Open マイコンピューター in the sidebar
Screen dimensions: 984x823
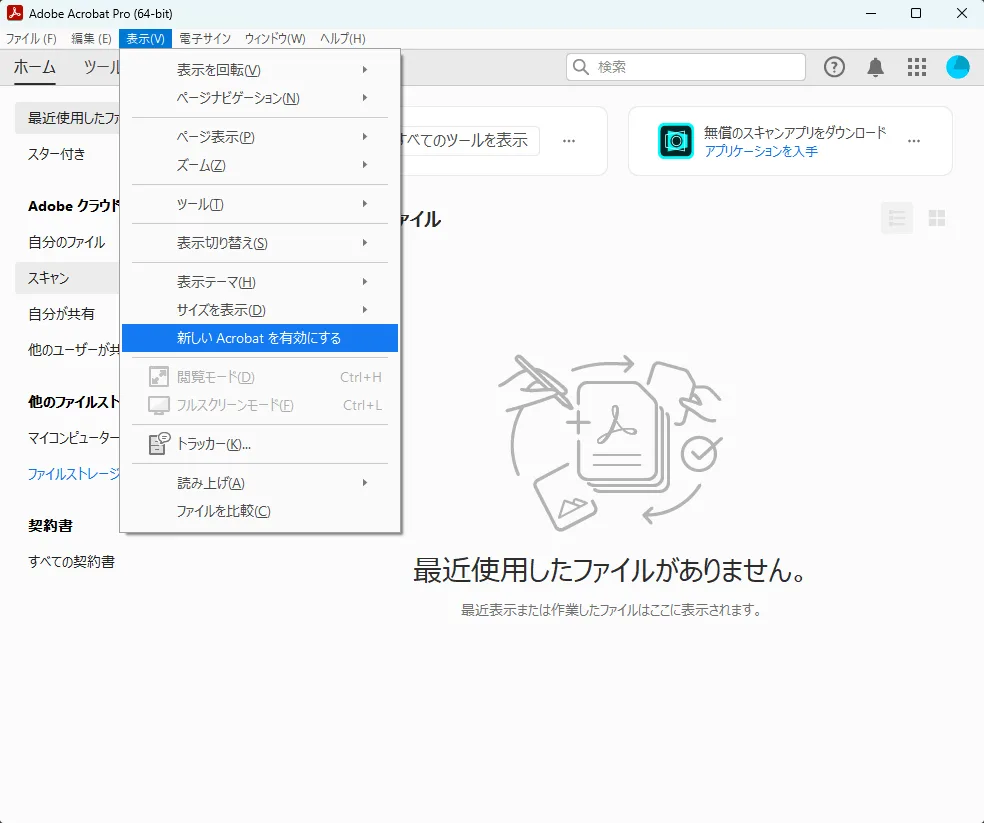tap(73, 438)
